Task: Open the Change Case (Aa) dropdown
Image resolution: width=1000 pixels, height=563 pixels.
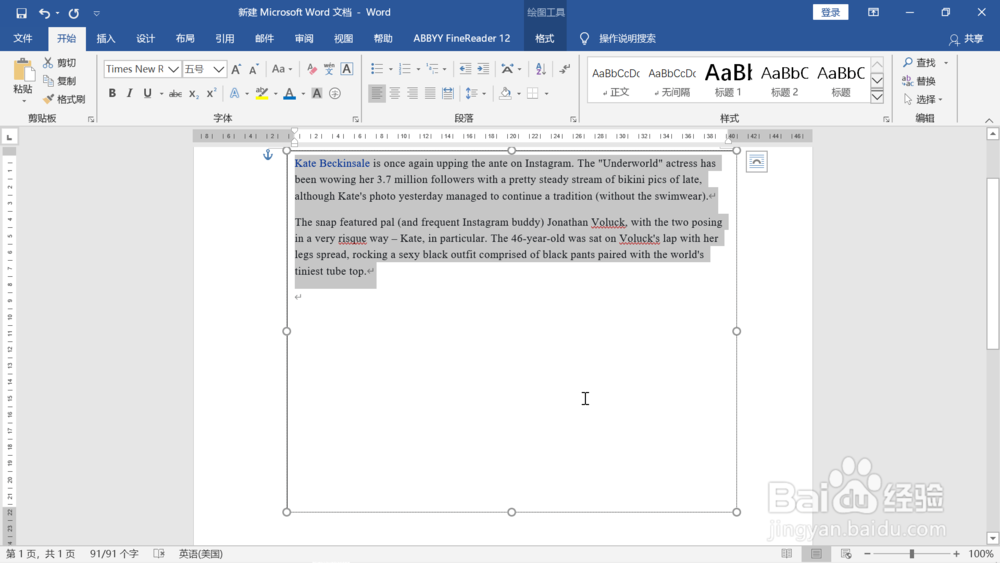Action: [281, 69]
